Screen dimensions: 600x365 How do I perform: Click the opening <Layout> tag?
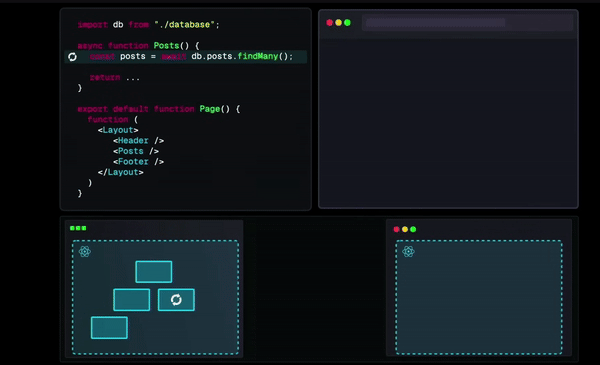point(118,130)
